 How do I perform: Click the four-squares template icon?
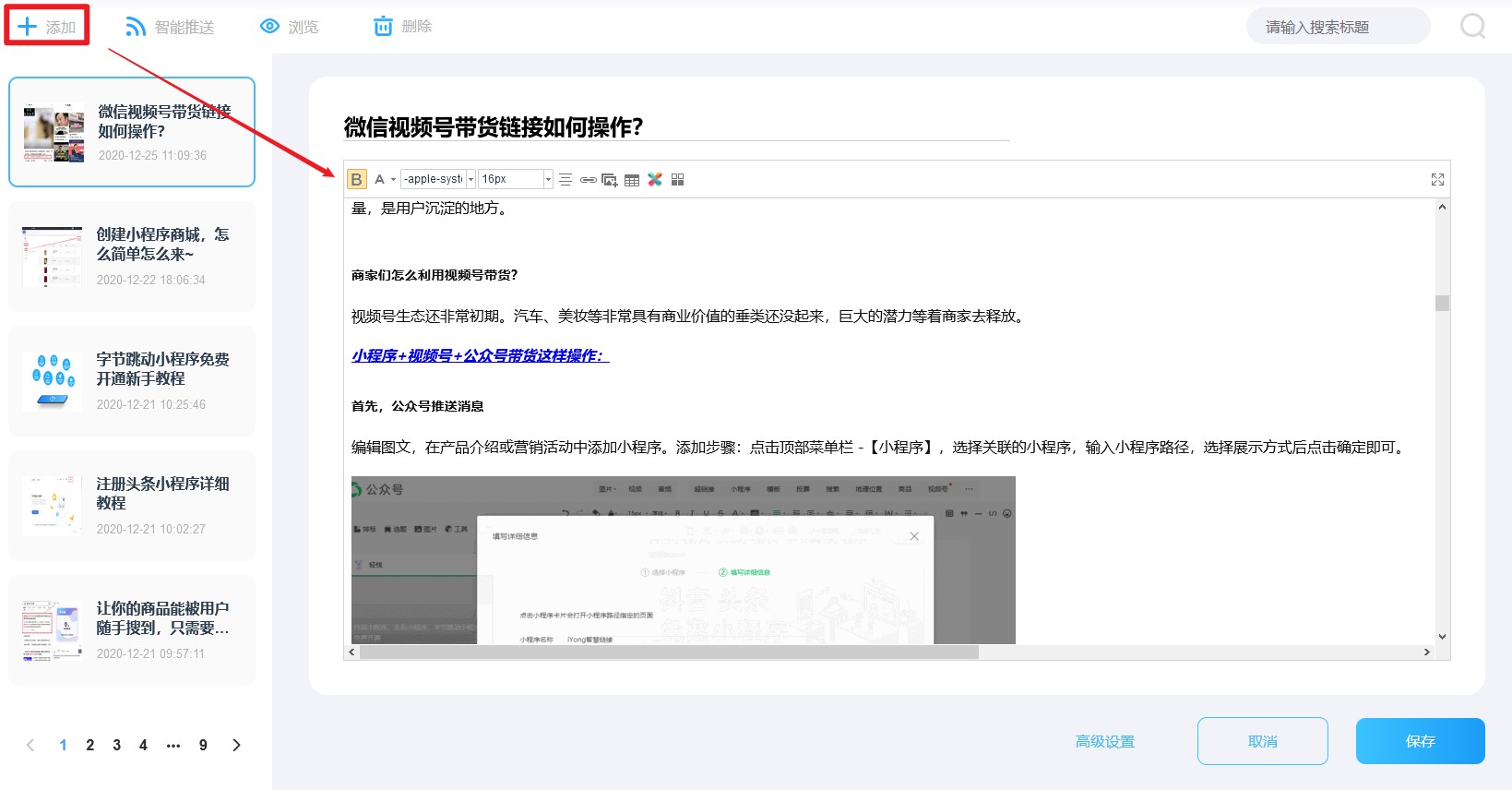click(677, 179)
